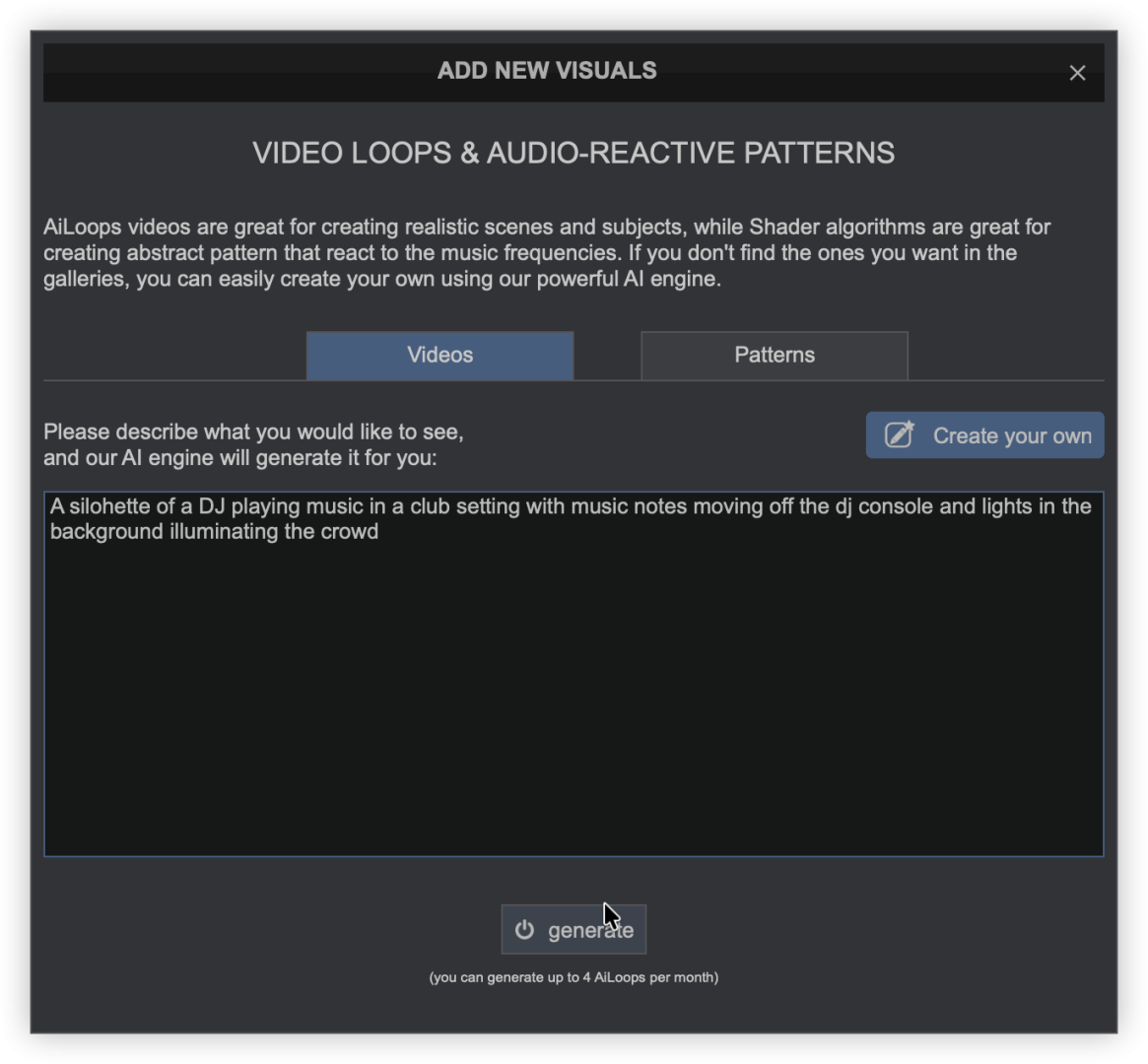Click 'powerful AI engine' in the description
The image size is (1148, 1064).
coord(628,279)
